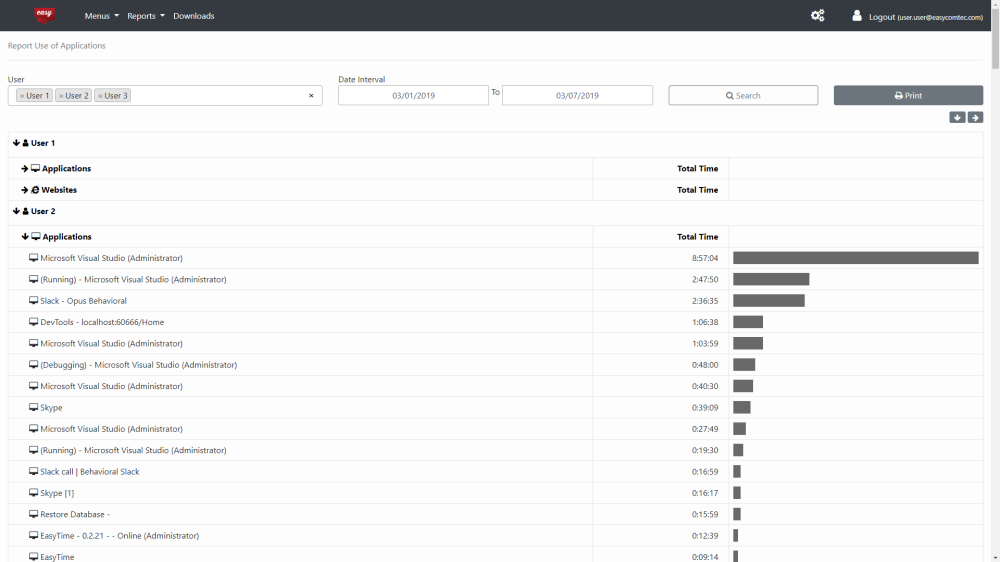
Task: Click the browser icon next to Websites
Action: click(35, 190)
